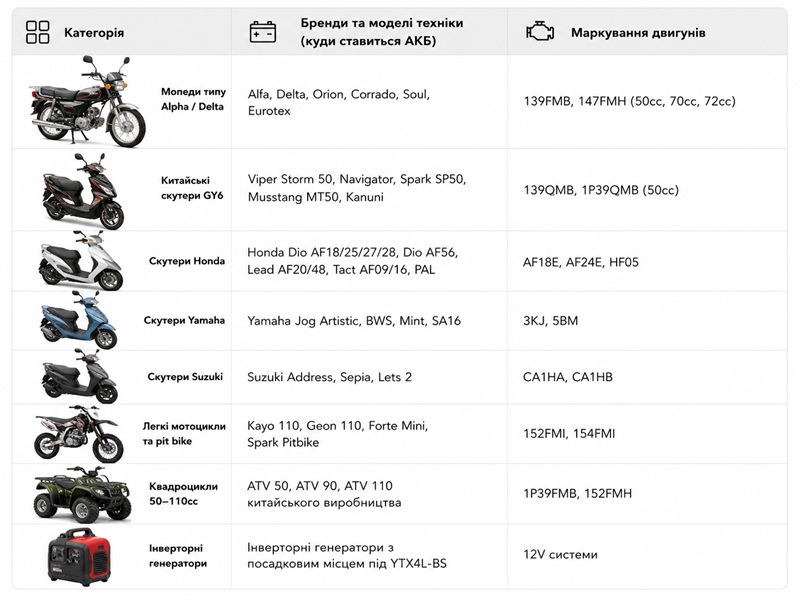This screenshot has width=800, height=600.
Task: Click the battery icon in header
Action: point(263,32)
